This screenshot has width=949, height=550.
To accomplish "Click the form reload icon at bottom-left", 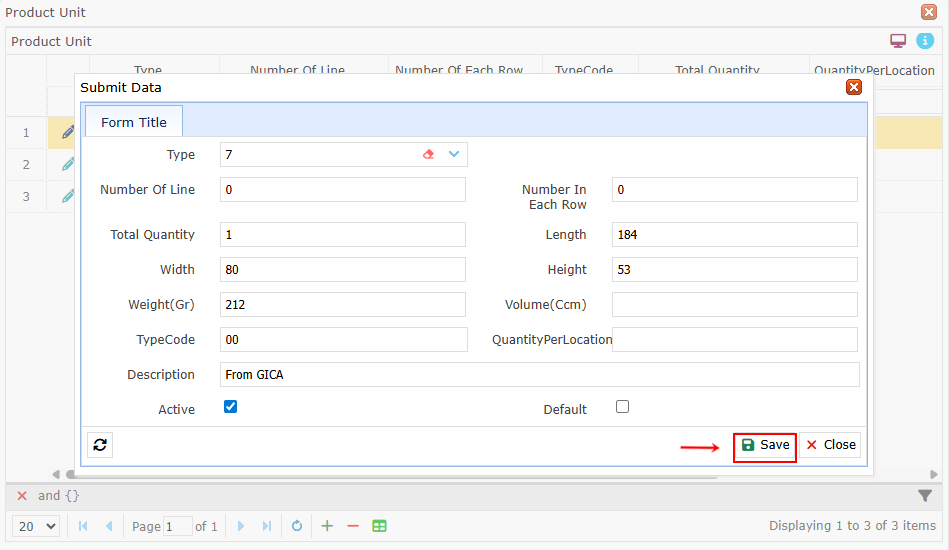I will coord(100,445).
